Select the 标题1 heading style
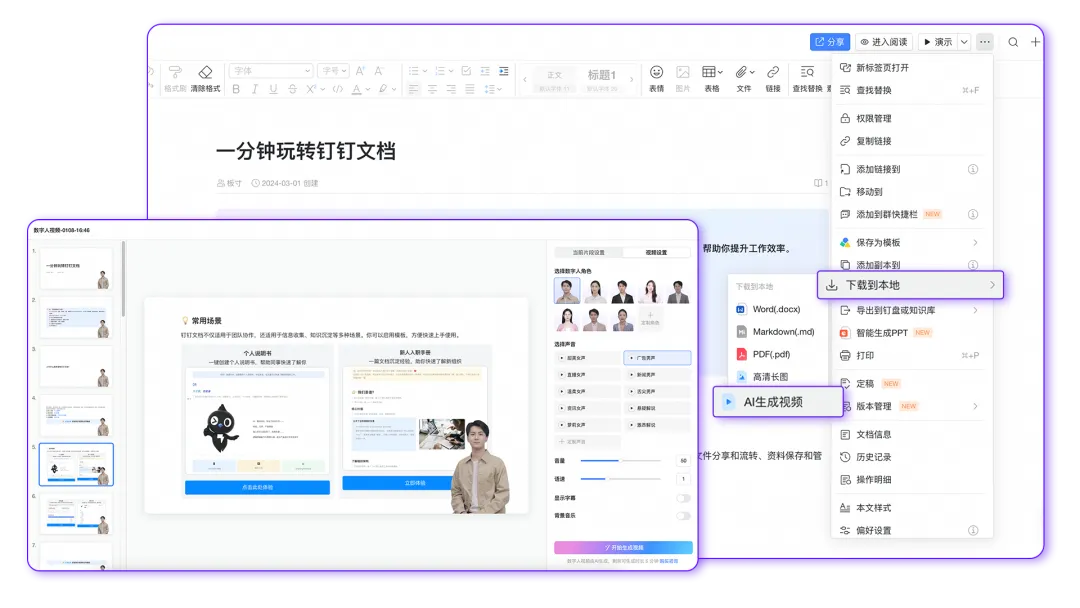Image resolution: width=1080 pixels, height=608 pixels. pos(601,79)
